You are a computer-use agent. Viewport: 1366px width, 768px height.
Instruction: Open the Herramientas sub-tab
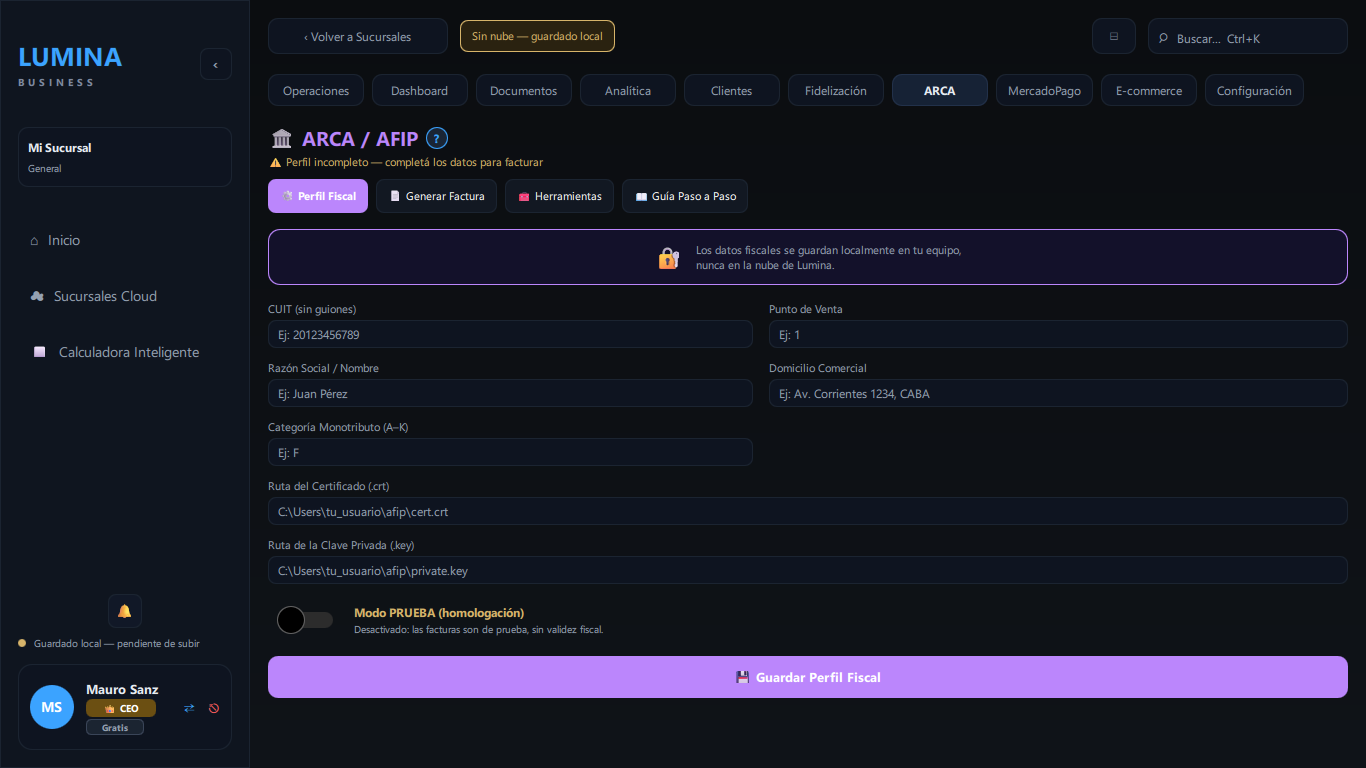click(x=559, y=196)
